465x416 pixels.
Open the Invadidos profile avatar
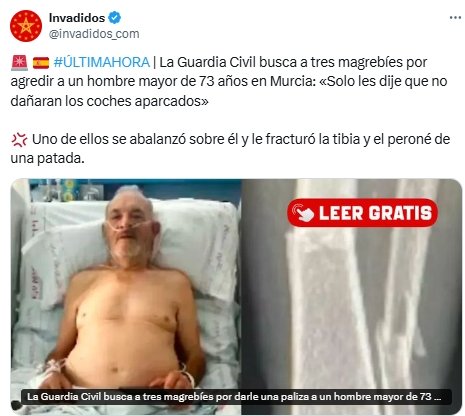[x=26, y=26]
